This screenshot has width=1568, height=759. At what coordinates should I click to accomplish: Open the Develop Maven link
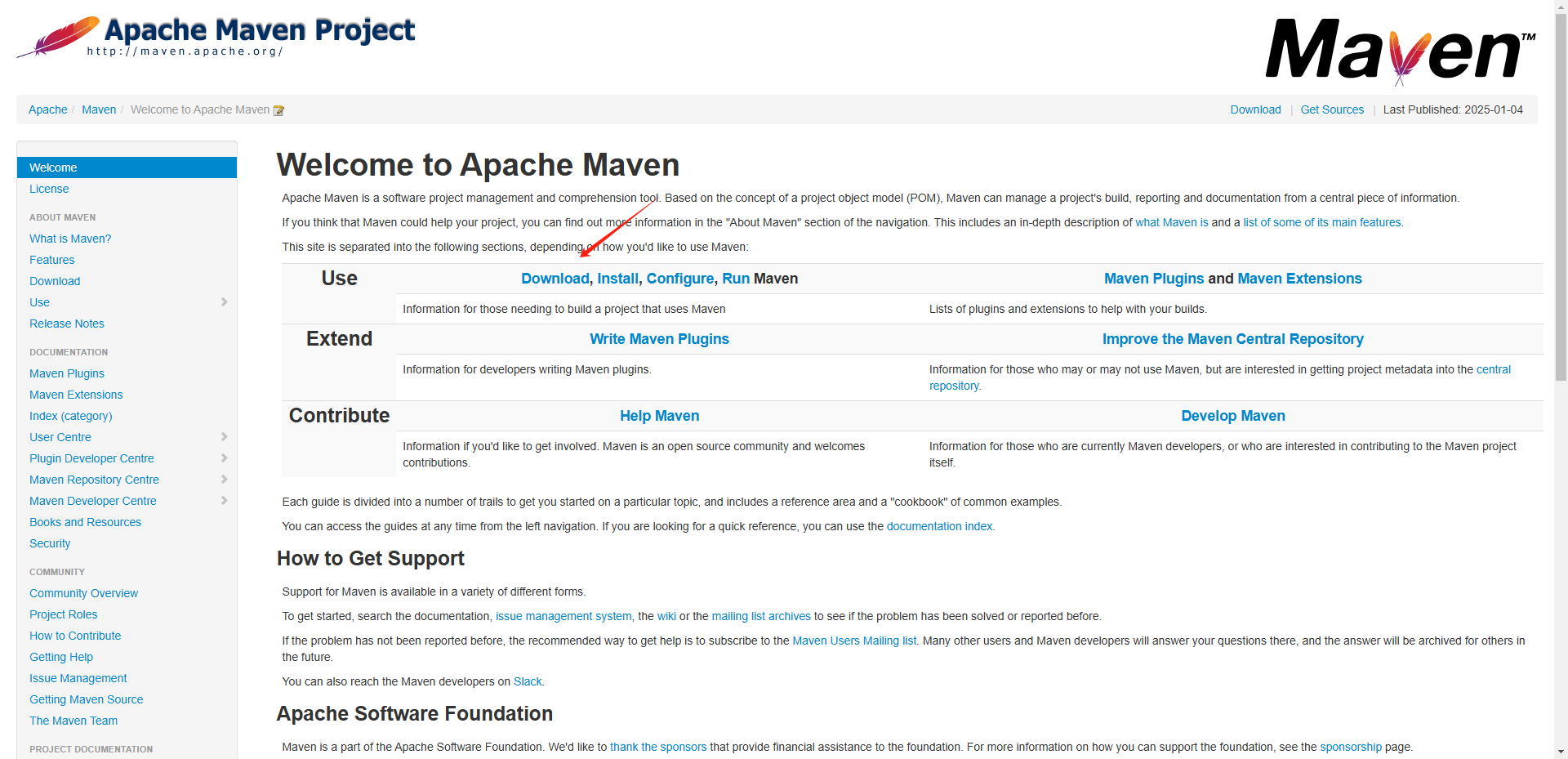1233,416
